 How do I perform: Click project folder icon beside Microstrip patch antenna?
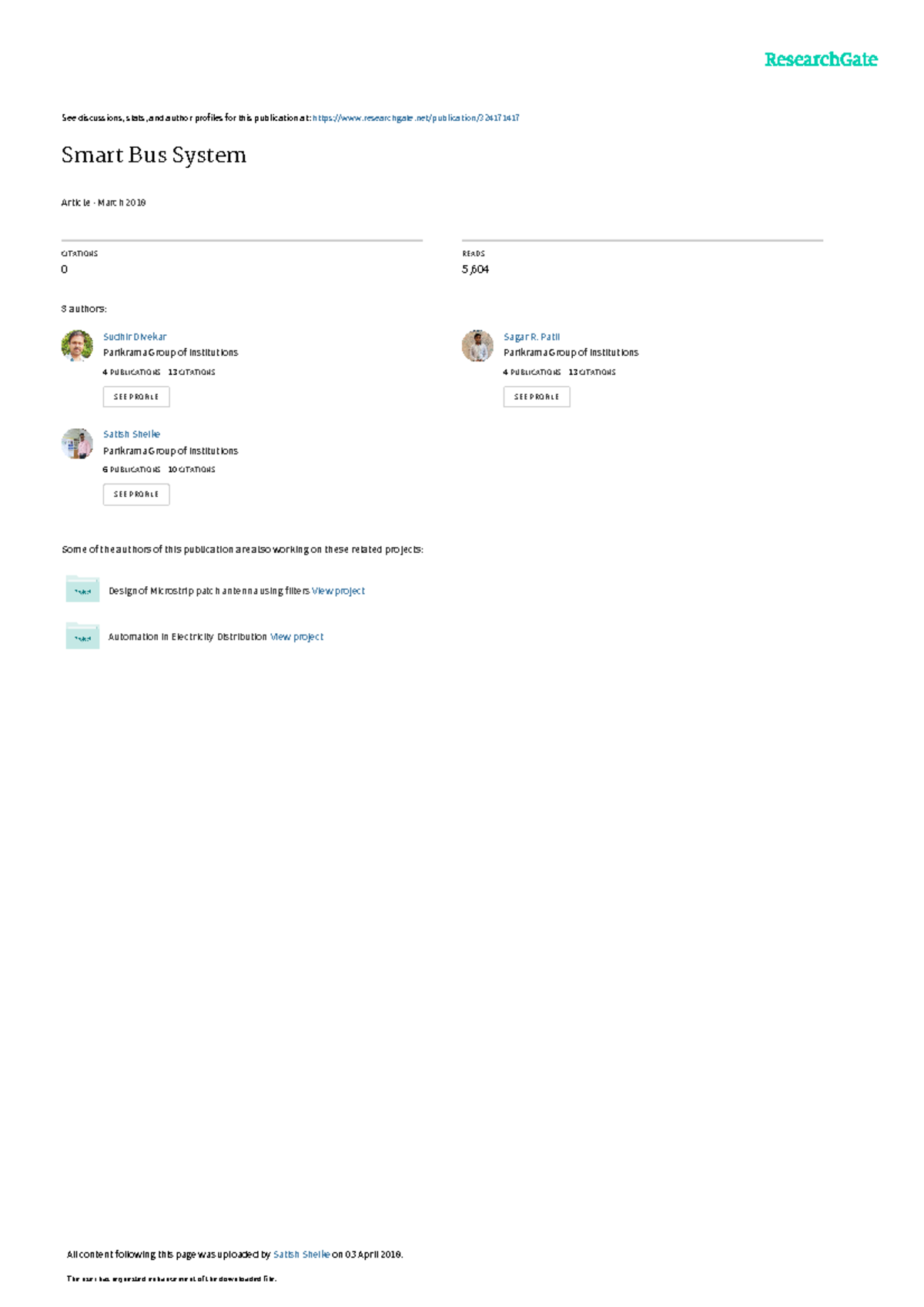tap(82, 589)
